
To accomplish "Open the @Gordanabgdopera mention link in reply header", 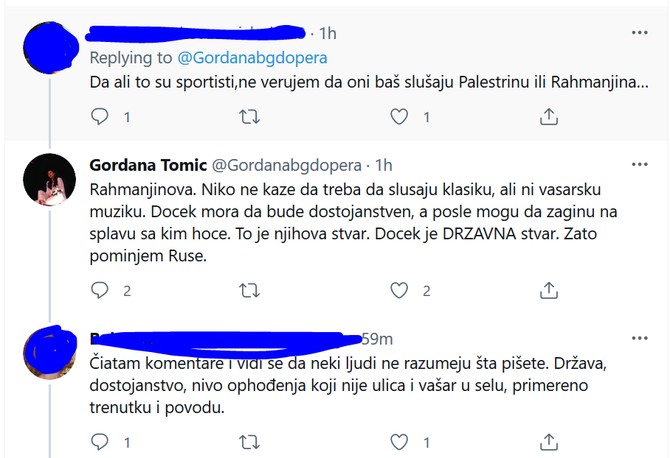I will click(252, 58).
